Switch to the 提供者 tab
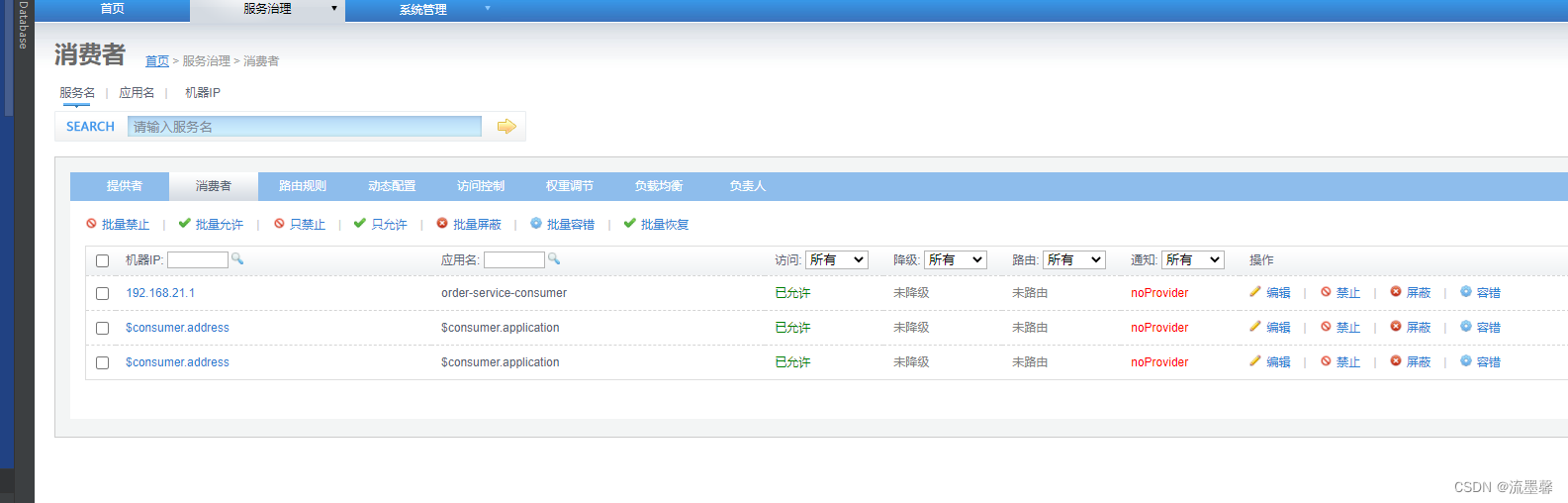Viewport: 1568px width, 503px height. coord(125,186)
